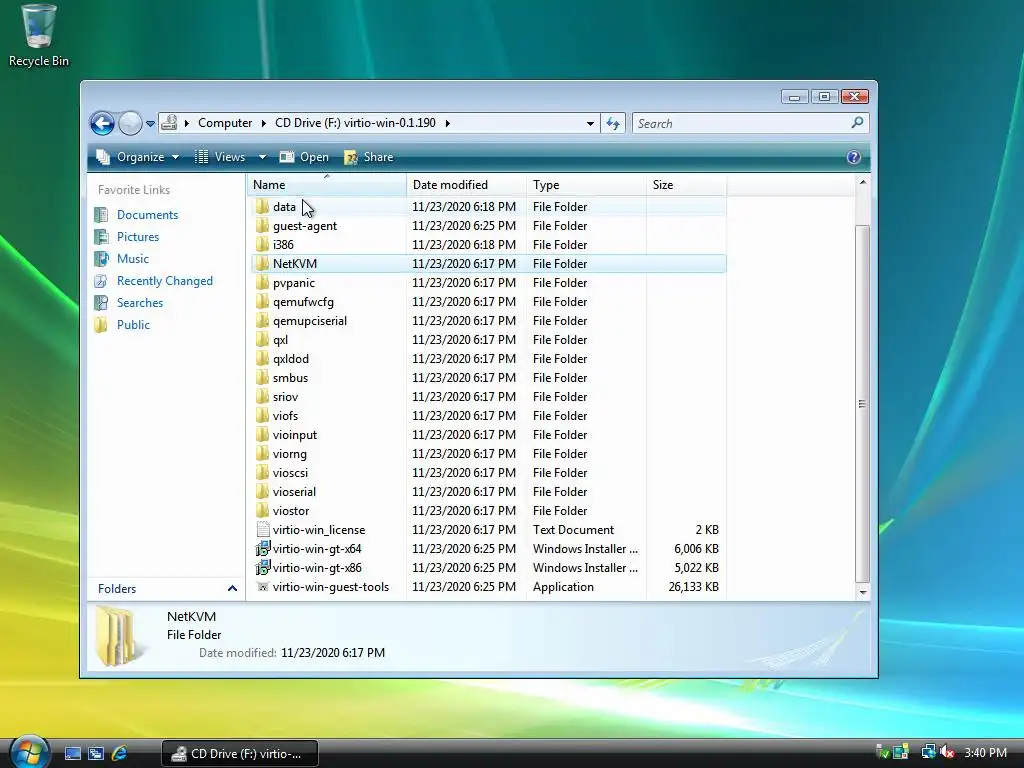The width and height of the screenshot is (1024, 768).
Task: Open Public favorite link
Action: pyautogui.click(x=133, y=325)
